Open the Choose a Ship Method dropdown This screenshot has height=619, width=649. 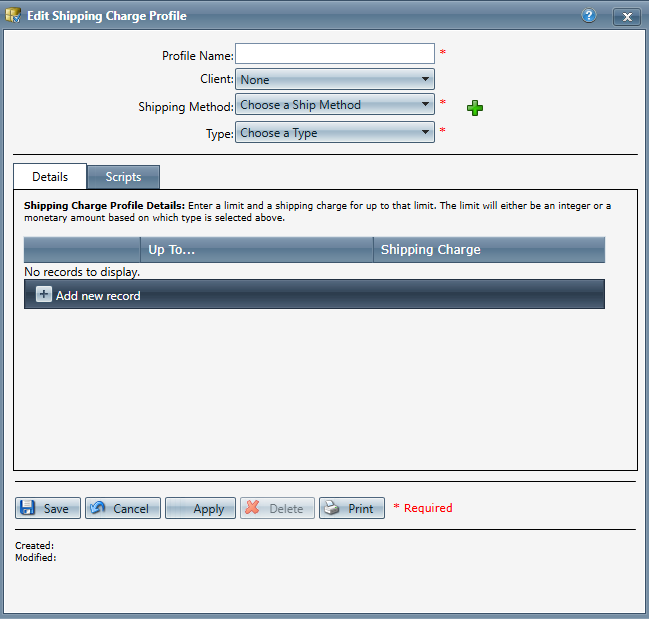click(334, 105)
